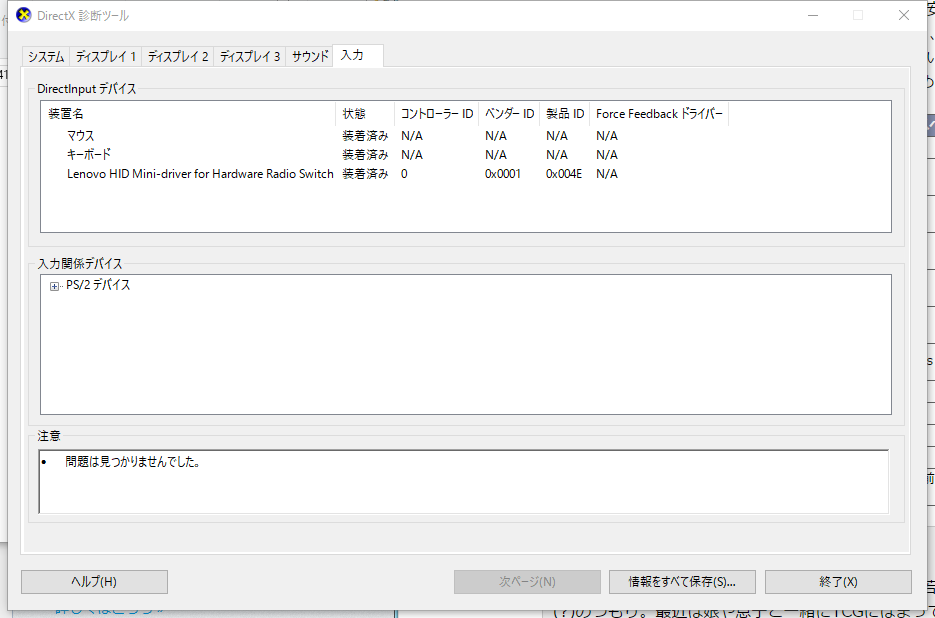
Task: Minimize the DirectX 診断ツール window
Action: 812,16
